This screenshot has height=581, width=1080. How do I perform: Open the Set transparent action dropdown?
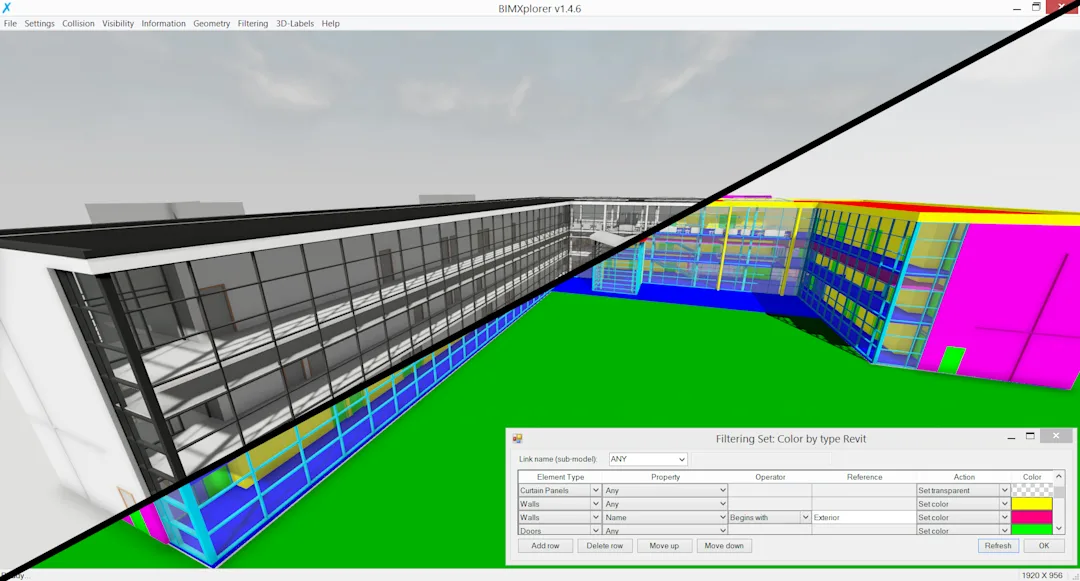[1004, 490]
